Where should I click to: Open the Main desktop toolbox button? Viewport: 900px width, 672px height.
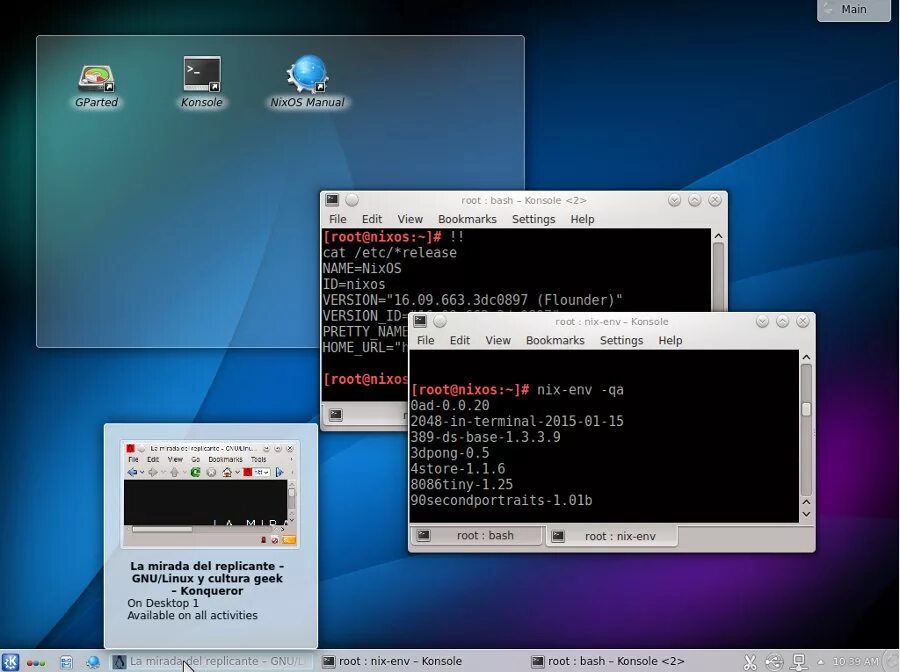click(x=854, y=10)
